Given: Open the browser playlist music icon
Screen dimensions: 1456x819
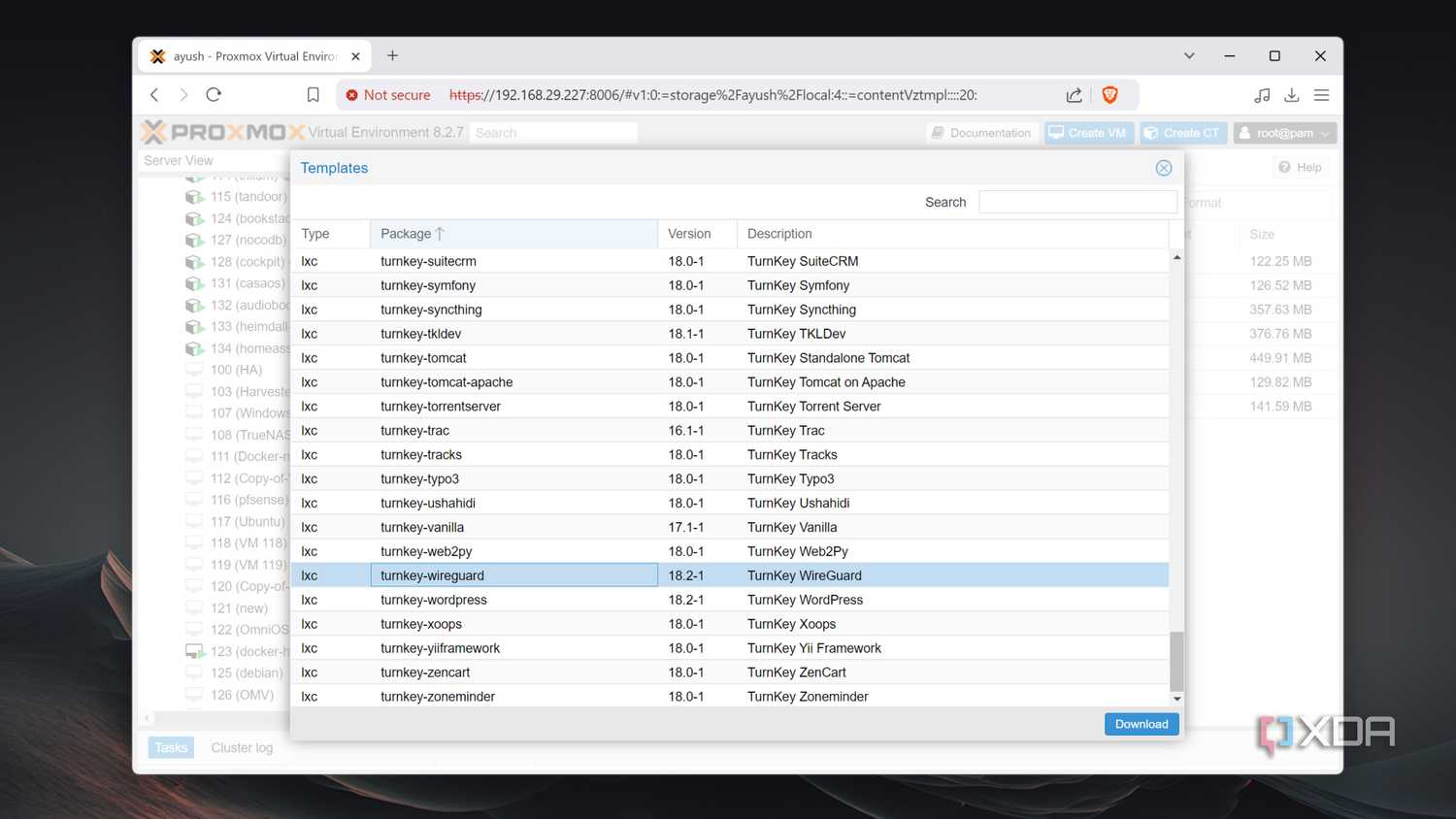Looking at the screenshot, I should [x=1261, y=95].
